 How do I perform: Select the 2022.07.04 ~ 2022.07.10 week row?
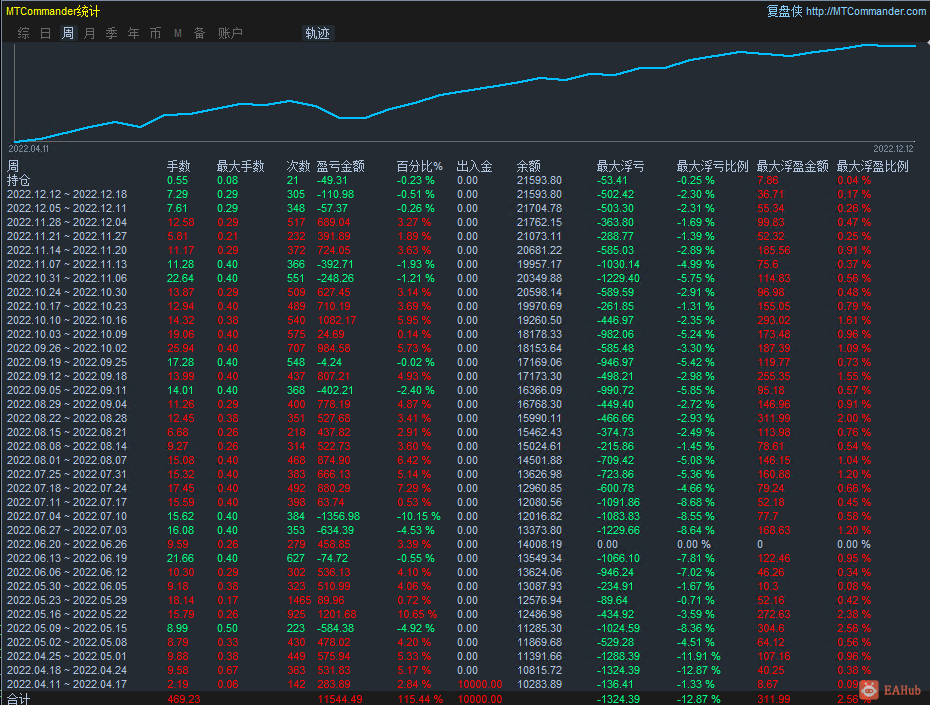click(x=67, y=515)
